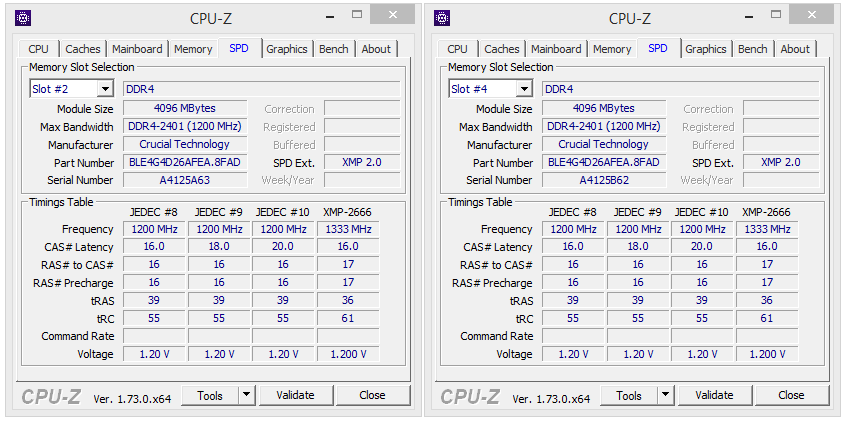Open the Caches tab in right window
This screenshot has height=422, width=846.
[x=502, y=49]
